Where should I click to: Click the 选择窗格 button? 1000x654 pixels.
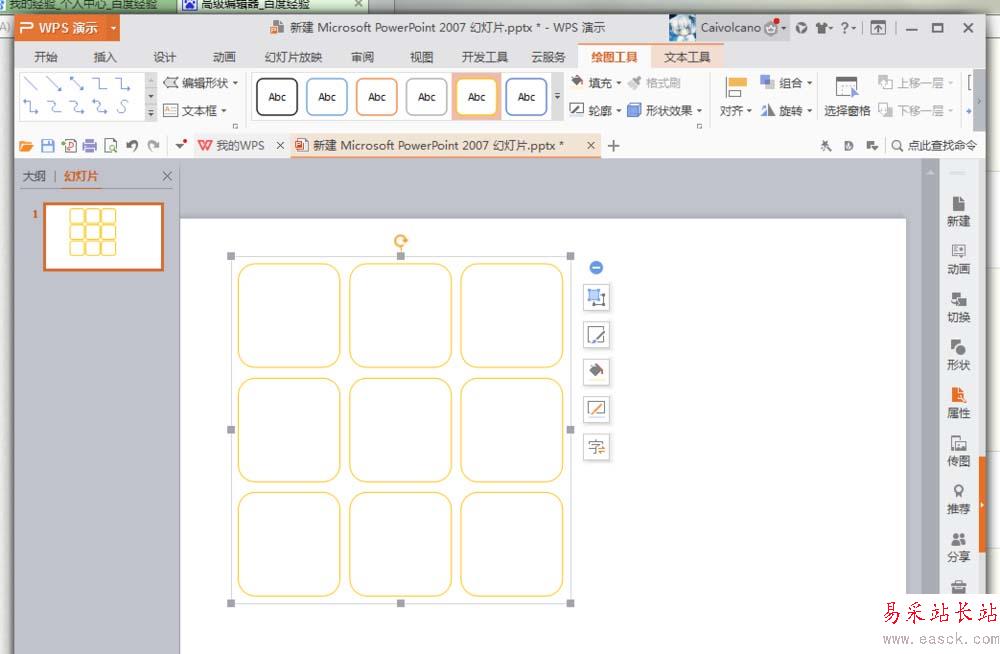point(846,97)
